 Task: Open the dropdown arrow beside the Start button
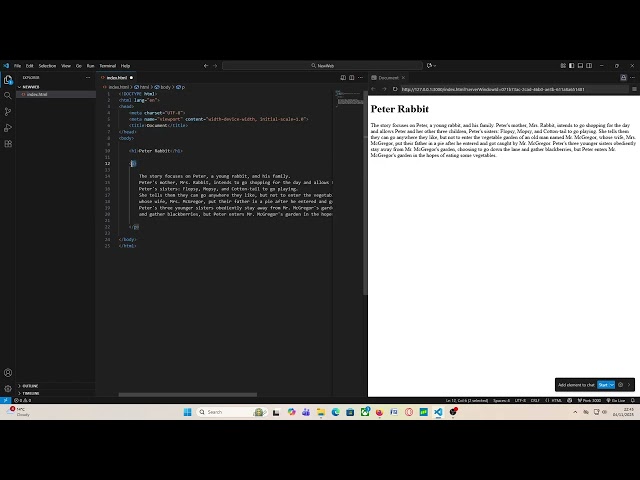[x=612, y=385]
